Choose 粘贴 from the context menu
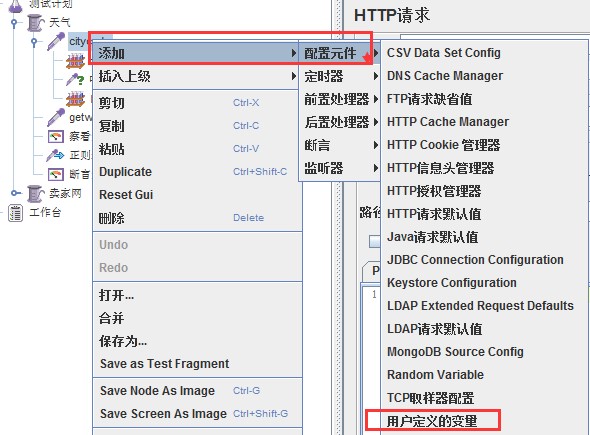This screenshot has width=590, height=435. pos(197,149)
